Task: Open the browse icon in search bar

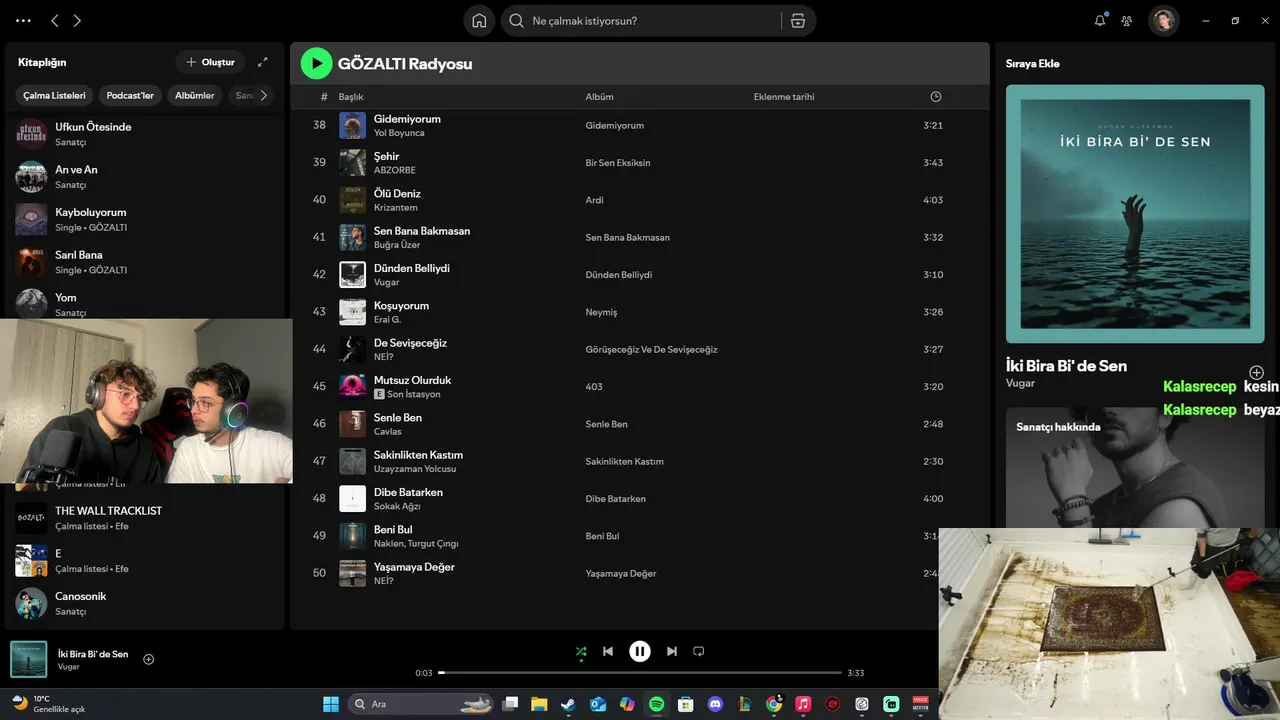Action: tap(797, 21)
